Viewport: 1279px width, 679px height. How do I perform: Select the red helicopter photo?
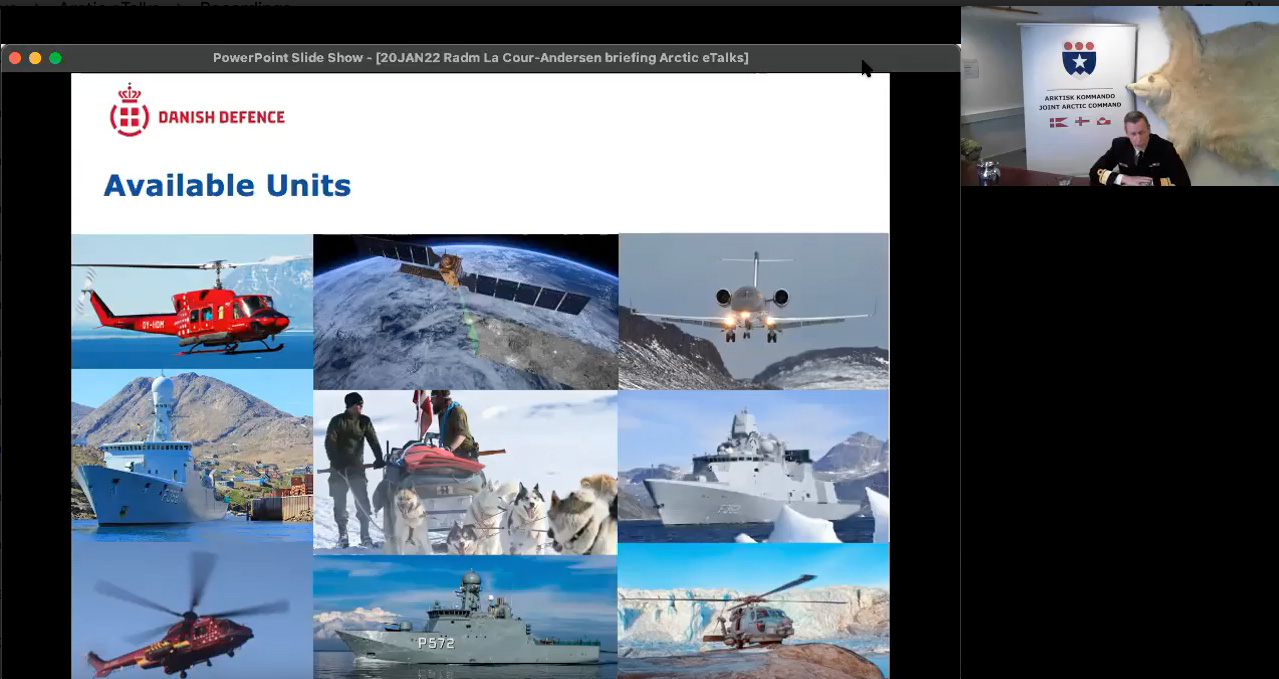pyautogui.click(x=192, y=301)
